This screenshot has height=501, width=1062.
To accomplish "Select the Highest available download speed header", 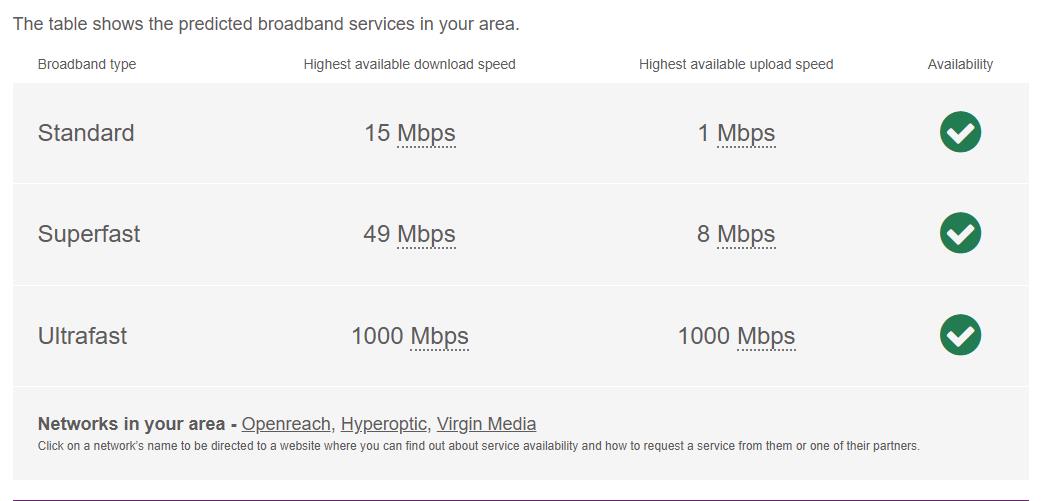I will [x=410, y=64].
